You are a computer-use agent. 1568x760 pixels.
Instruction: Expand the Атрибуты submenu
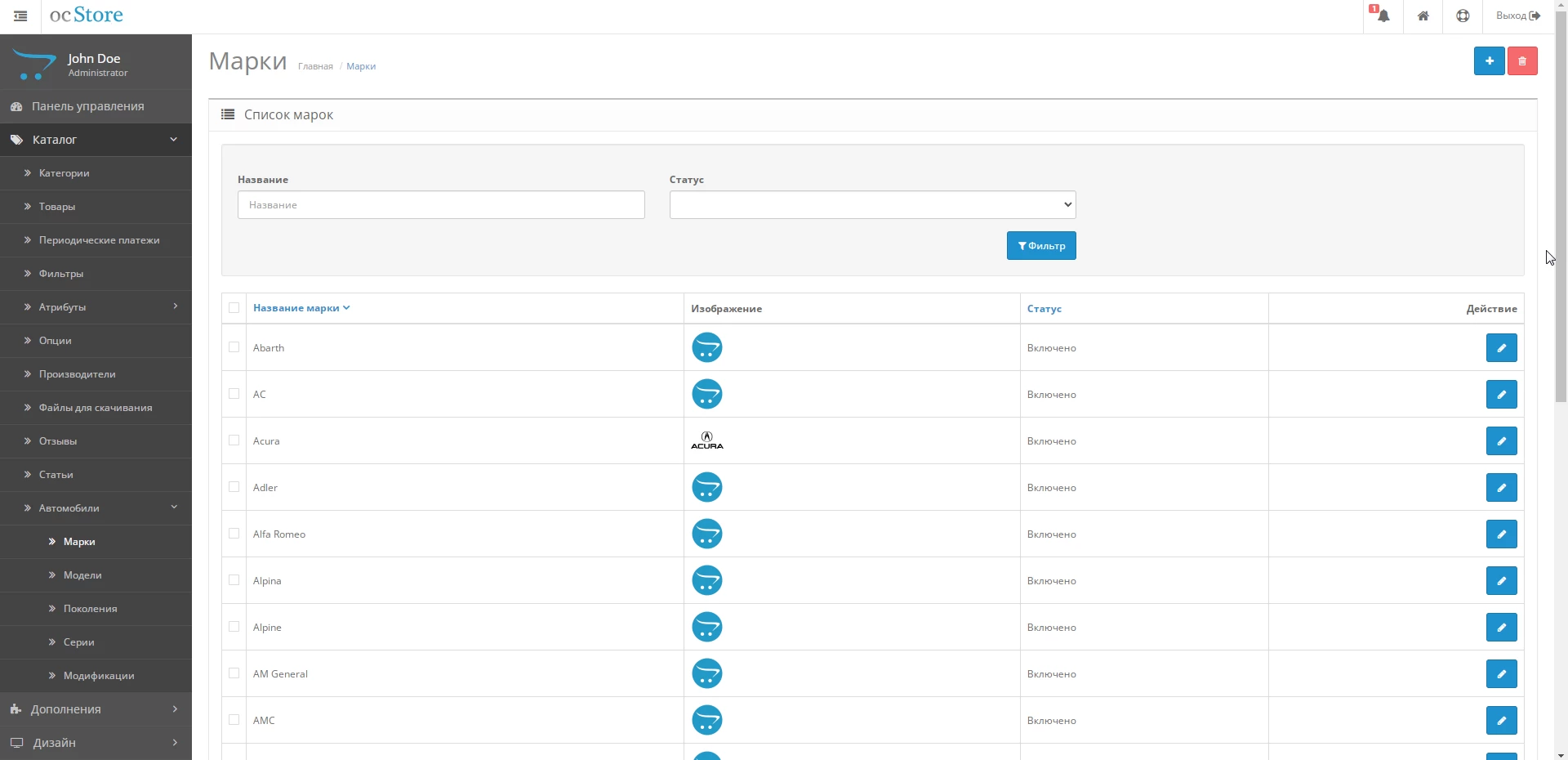pyautogui.click(x=96, y=307)
